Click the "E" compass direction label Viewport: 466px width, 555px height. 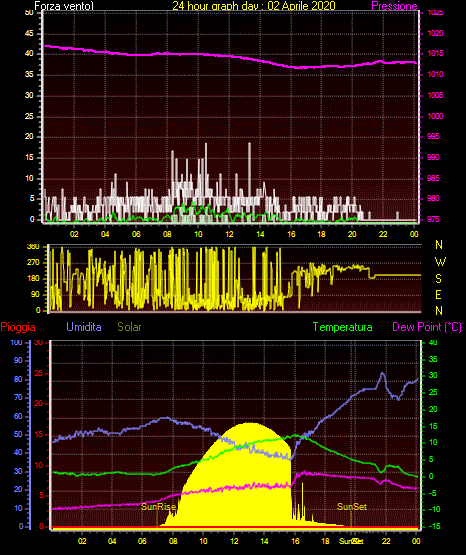pos(438,294)
